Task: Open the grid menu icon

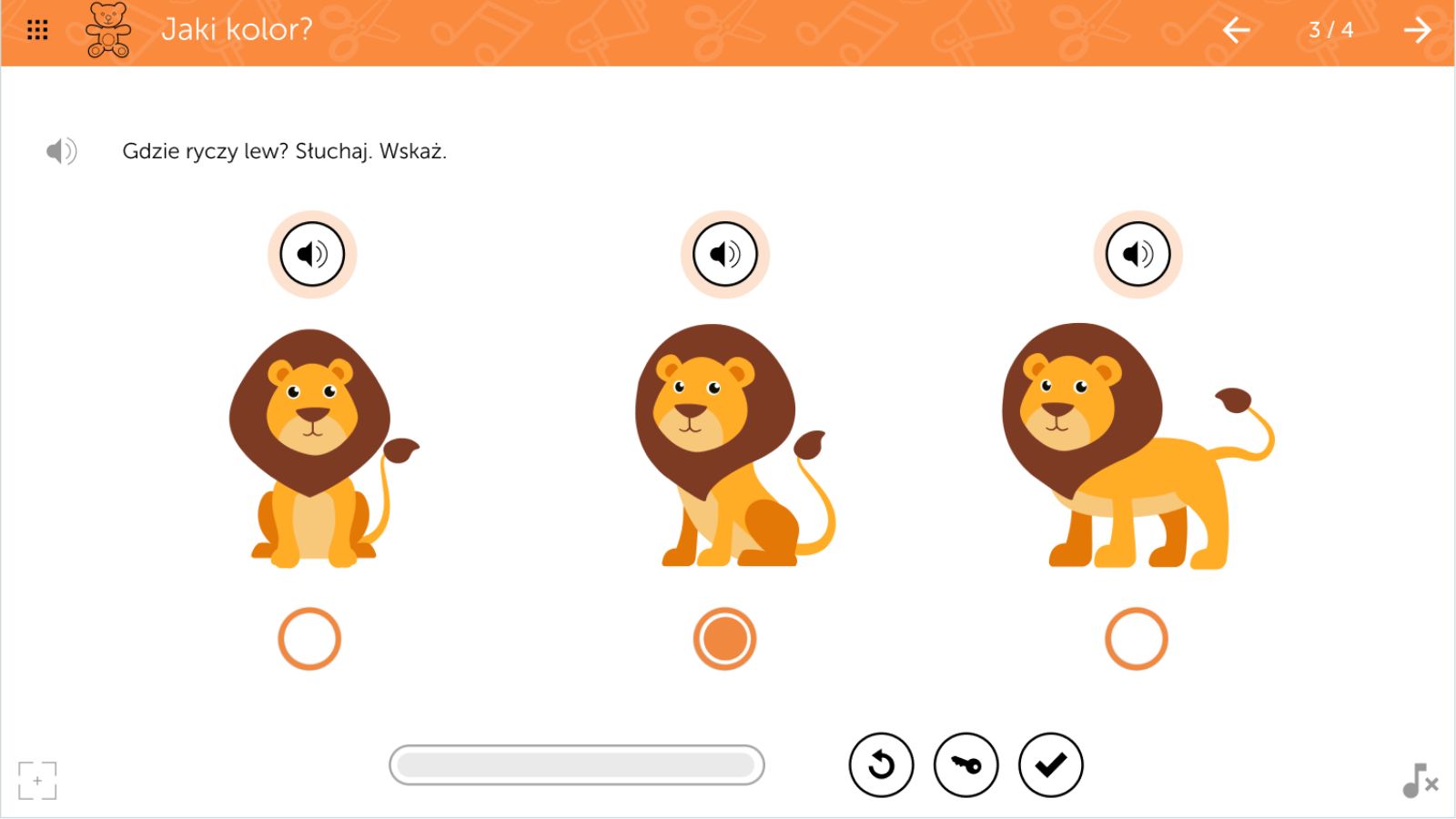Action: point(37,30)
